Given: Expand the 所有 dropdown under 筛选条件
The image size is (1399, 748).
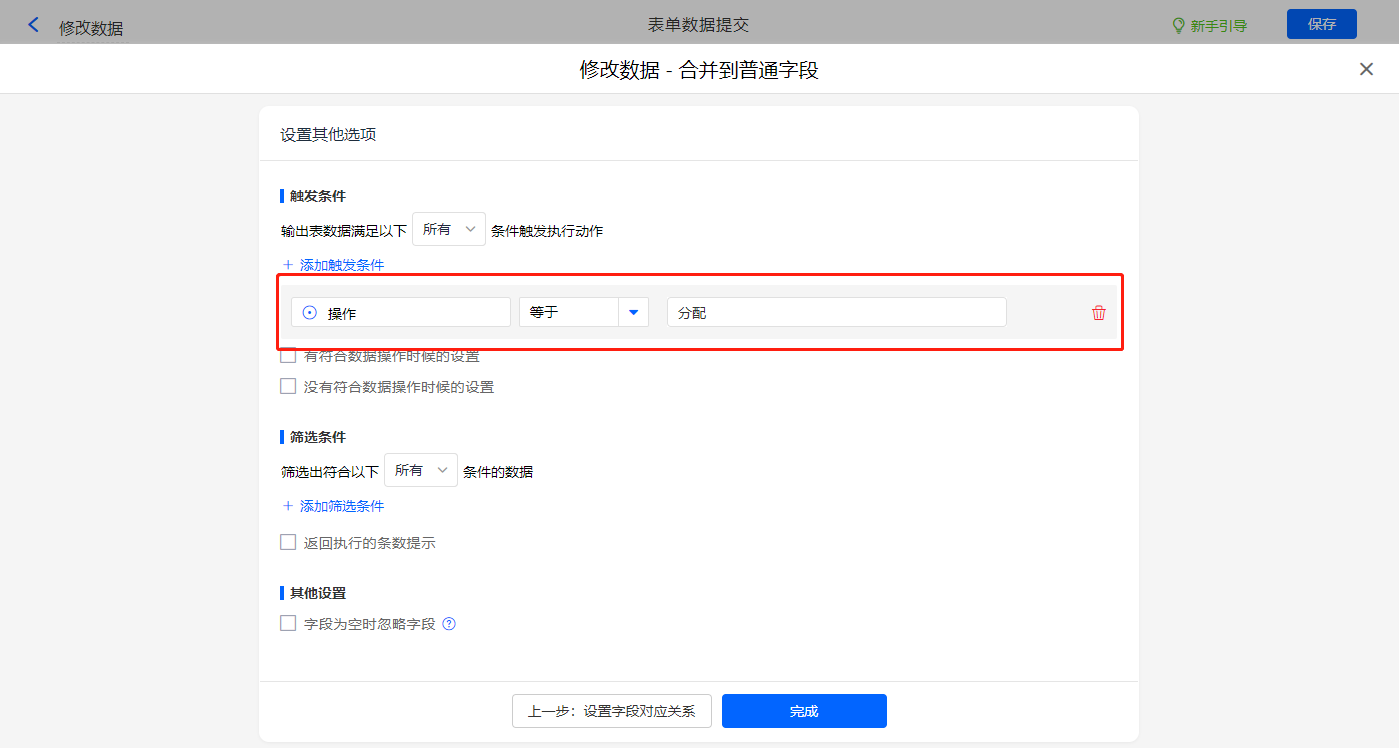Looking at the screenshot, I should click(x=420, y=470).
